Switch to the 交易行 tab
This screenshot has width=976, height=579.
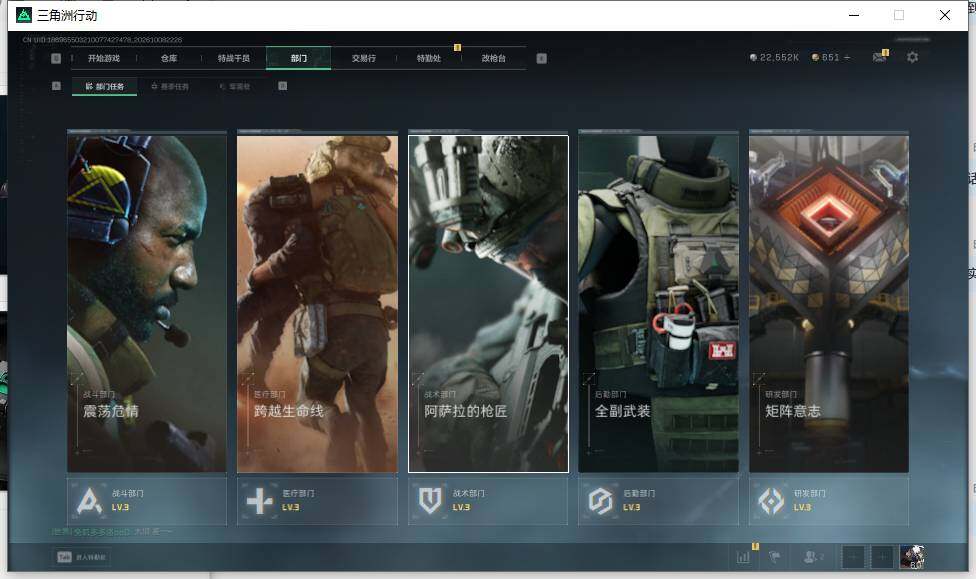pyautogui.click(x=364, y=58)
